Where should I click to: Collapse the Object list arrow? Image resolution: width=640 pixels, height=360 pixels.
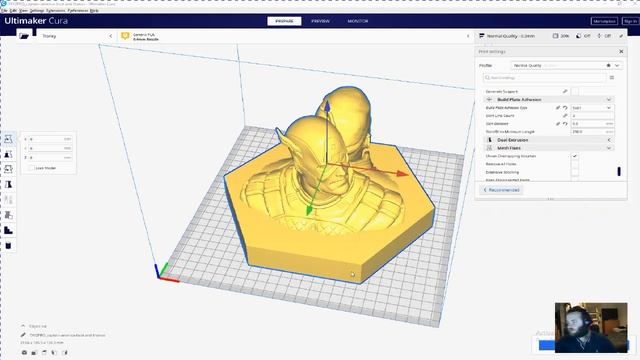pos(23,326)
